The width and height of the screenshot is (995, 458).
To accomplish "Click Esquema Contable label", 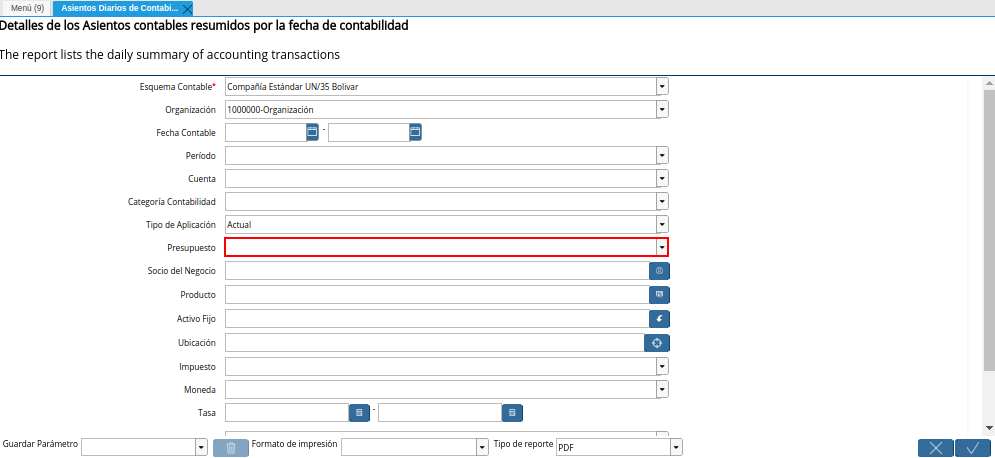I will (x=178, y=87).
